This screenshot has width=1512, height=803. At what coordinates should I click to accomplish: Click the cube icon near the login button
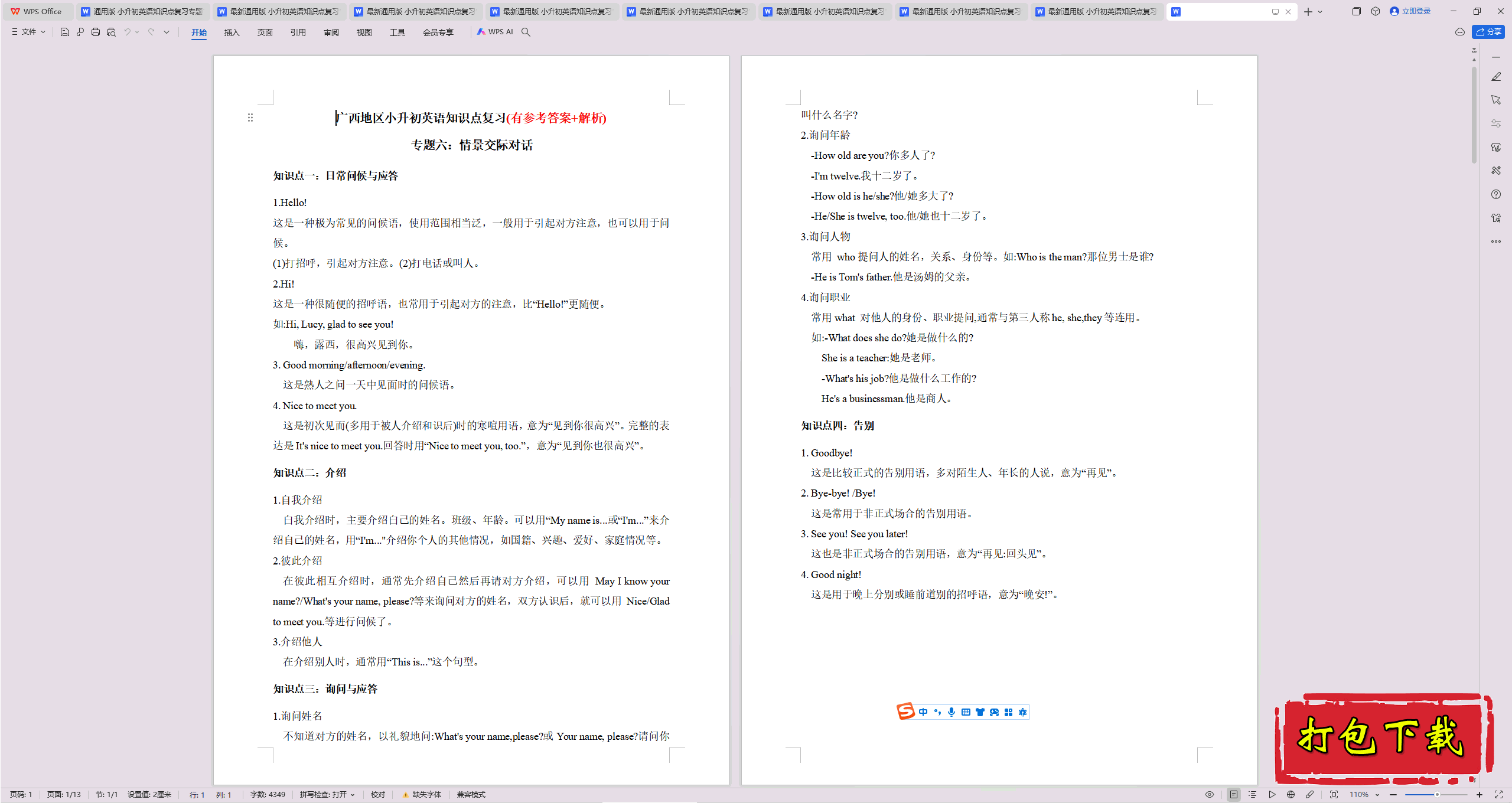[1376, 11]
